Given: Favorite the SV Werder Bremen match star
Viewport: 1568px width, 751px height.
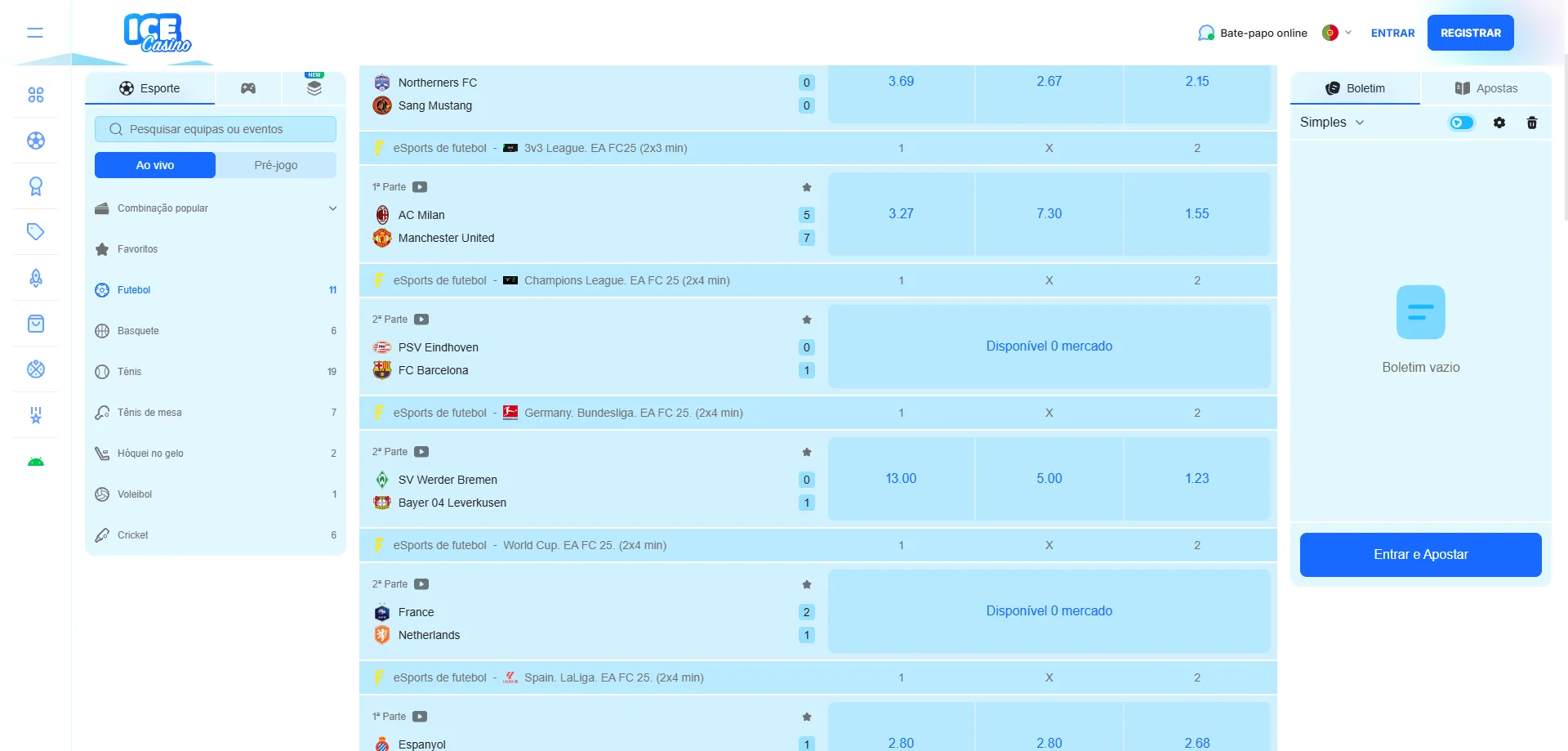Looking at the screenshot, I should coord(807,452).
